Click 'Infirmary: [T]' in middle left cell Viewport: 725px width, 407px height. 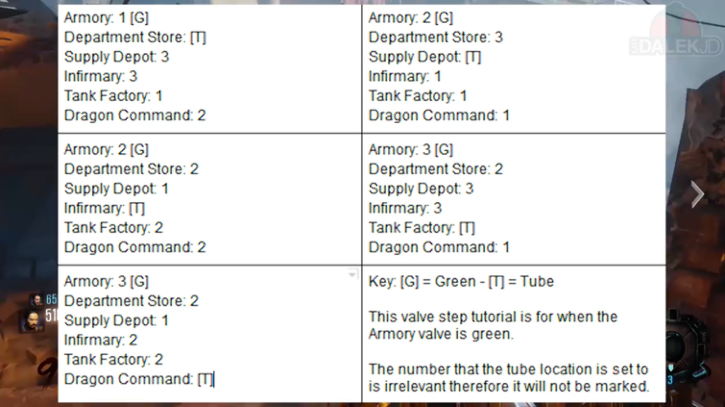(104, 208)
